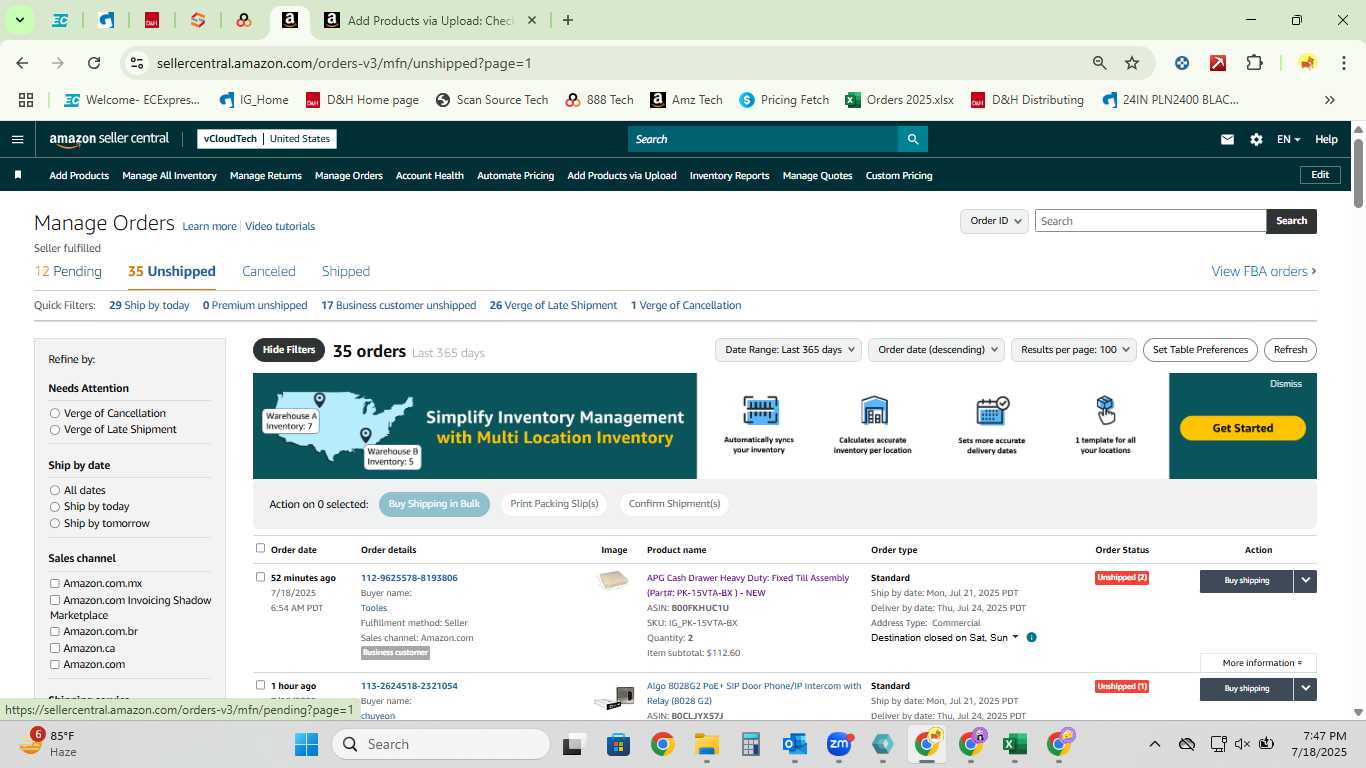The height and width of the screenshot is (768, 1366).
Task: Open the Scan Source Tech bookmark
Action: coord(491,100)
